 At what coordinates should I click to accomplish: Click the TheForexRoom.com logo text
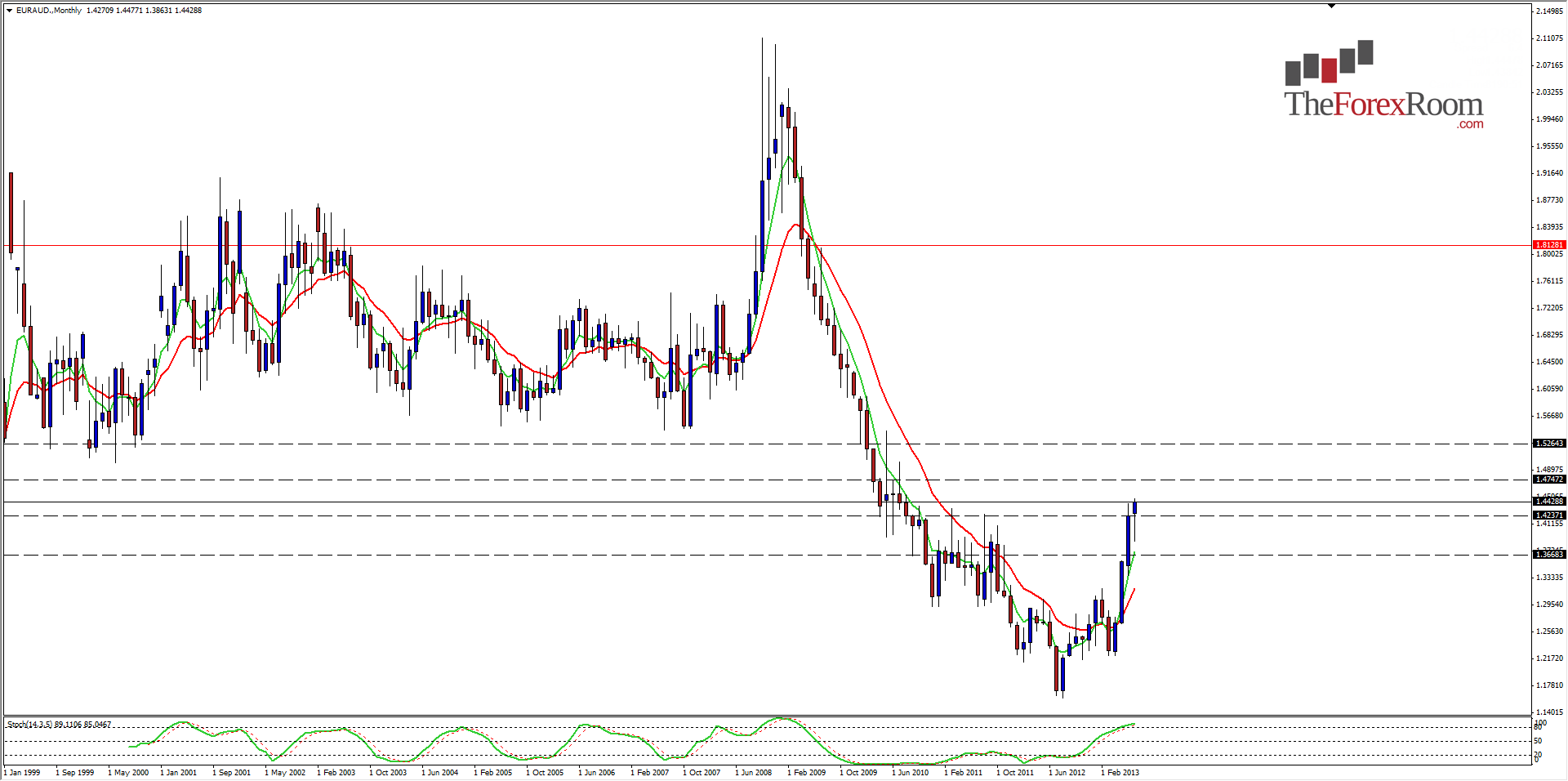(1383, 106)
